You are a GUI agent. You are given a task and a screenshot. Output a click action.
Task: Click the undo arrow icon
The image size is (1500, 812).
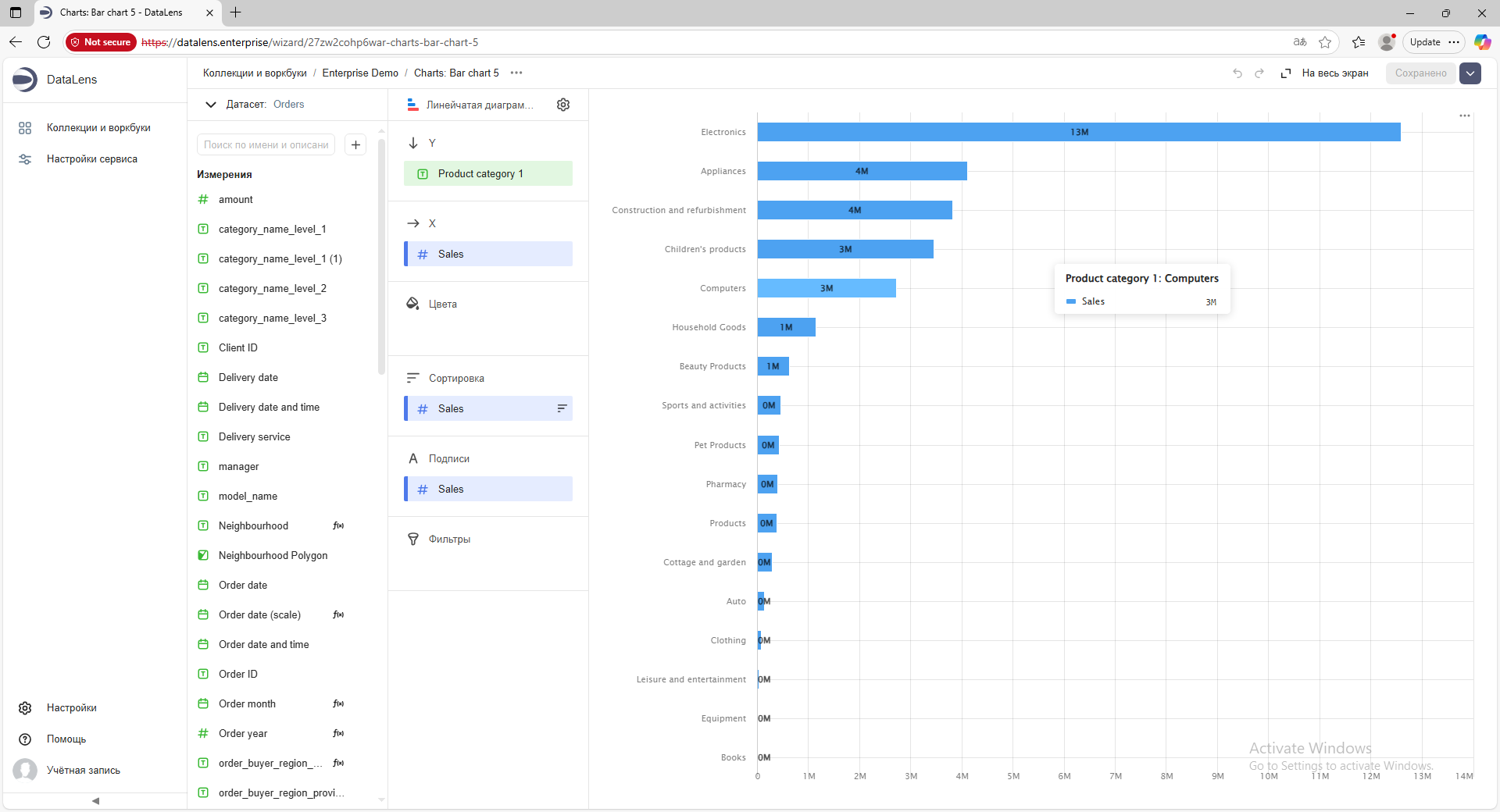point(1237,73)
